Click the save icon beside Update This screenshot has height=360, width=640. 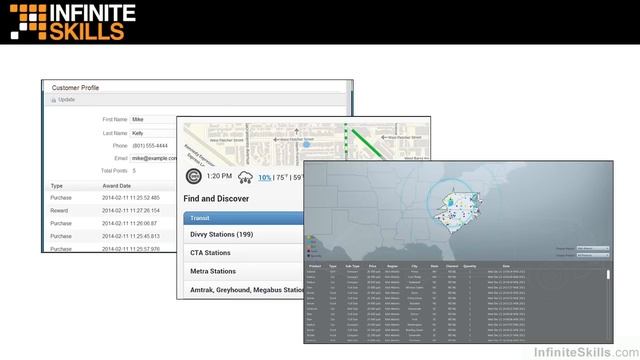53,100
